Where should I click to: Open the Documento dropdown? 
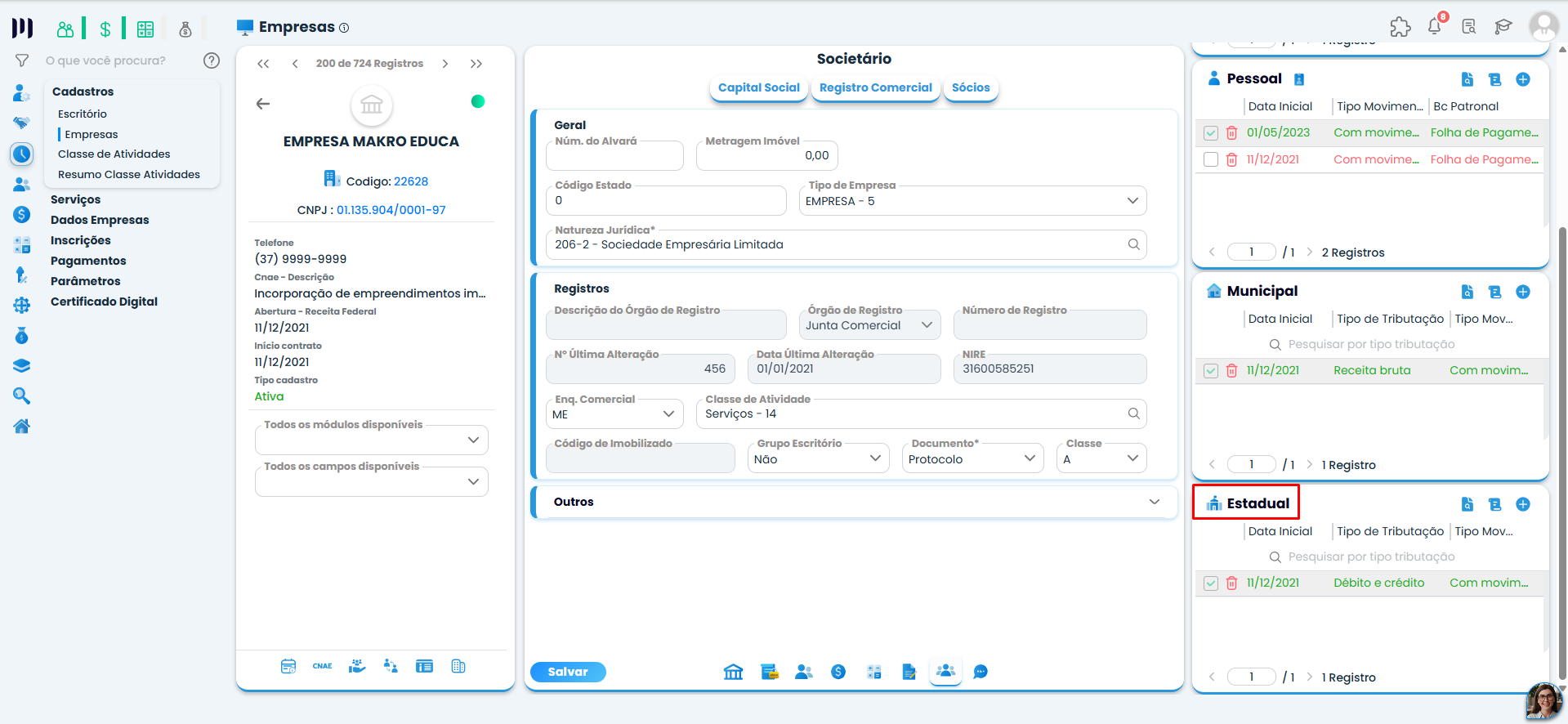click(x=972, y=459)
